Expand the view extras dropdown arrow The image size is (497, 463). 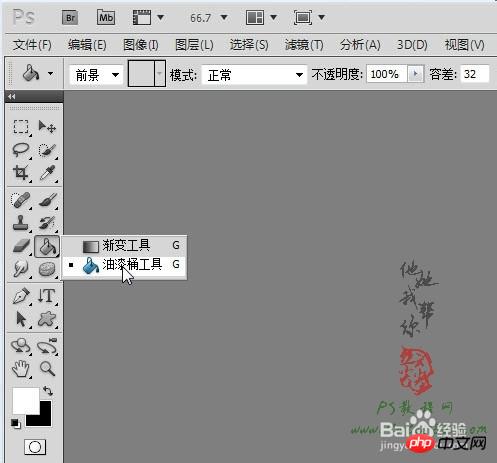pyautogui.click(x=160, y=17)
